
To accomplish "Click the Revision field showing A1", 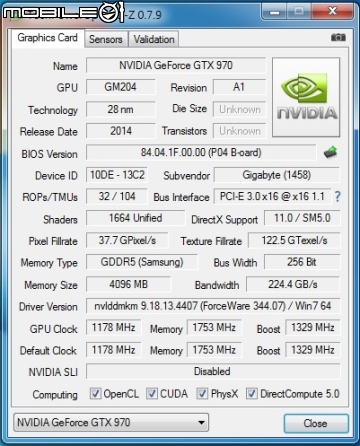I will click(239, 87).
